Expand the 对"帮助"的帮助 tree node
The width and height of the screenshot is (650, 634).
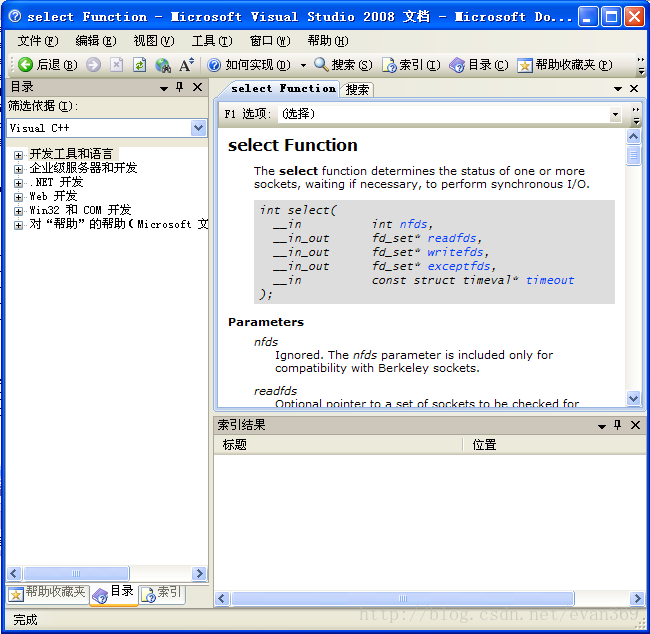[18, 225]
